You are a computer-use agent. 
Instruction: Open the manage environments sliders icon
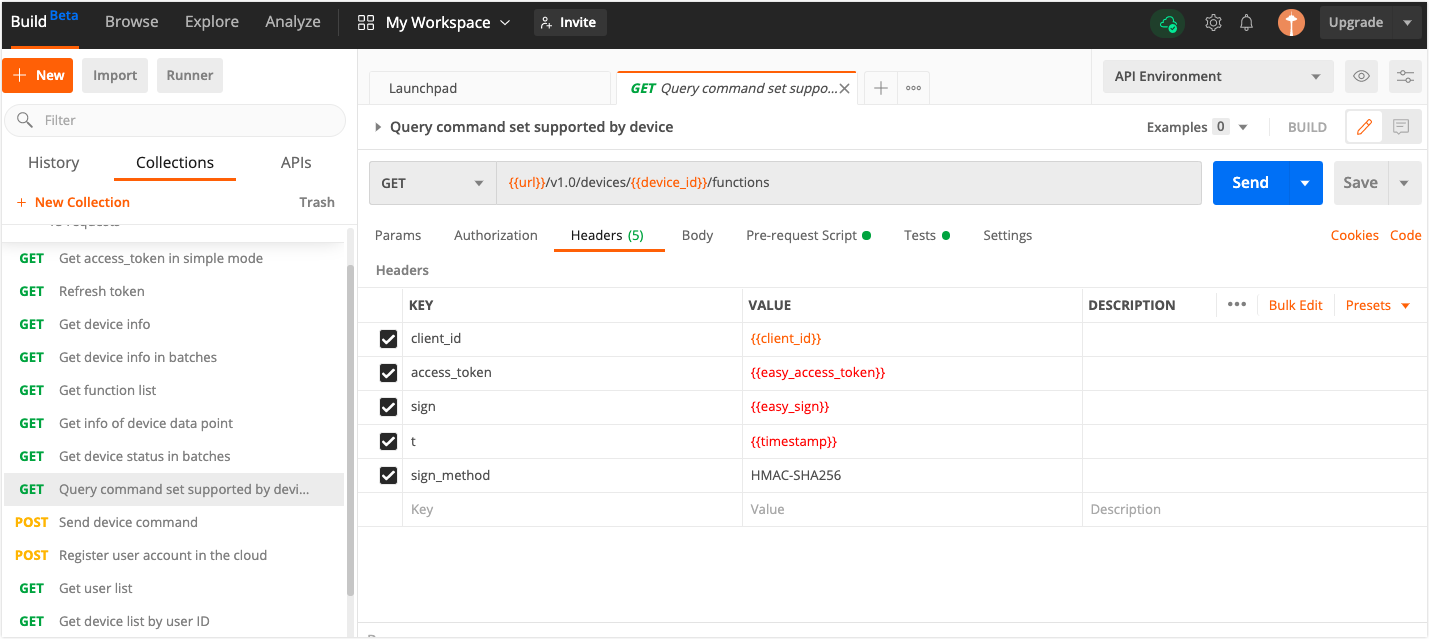click(x=1405, y=76)
